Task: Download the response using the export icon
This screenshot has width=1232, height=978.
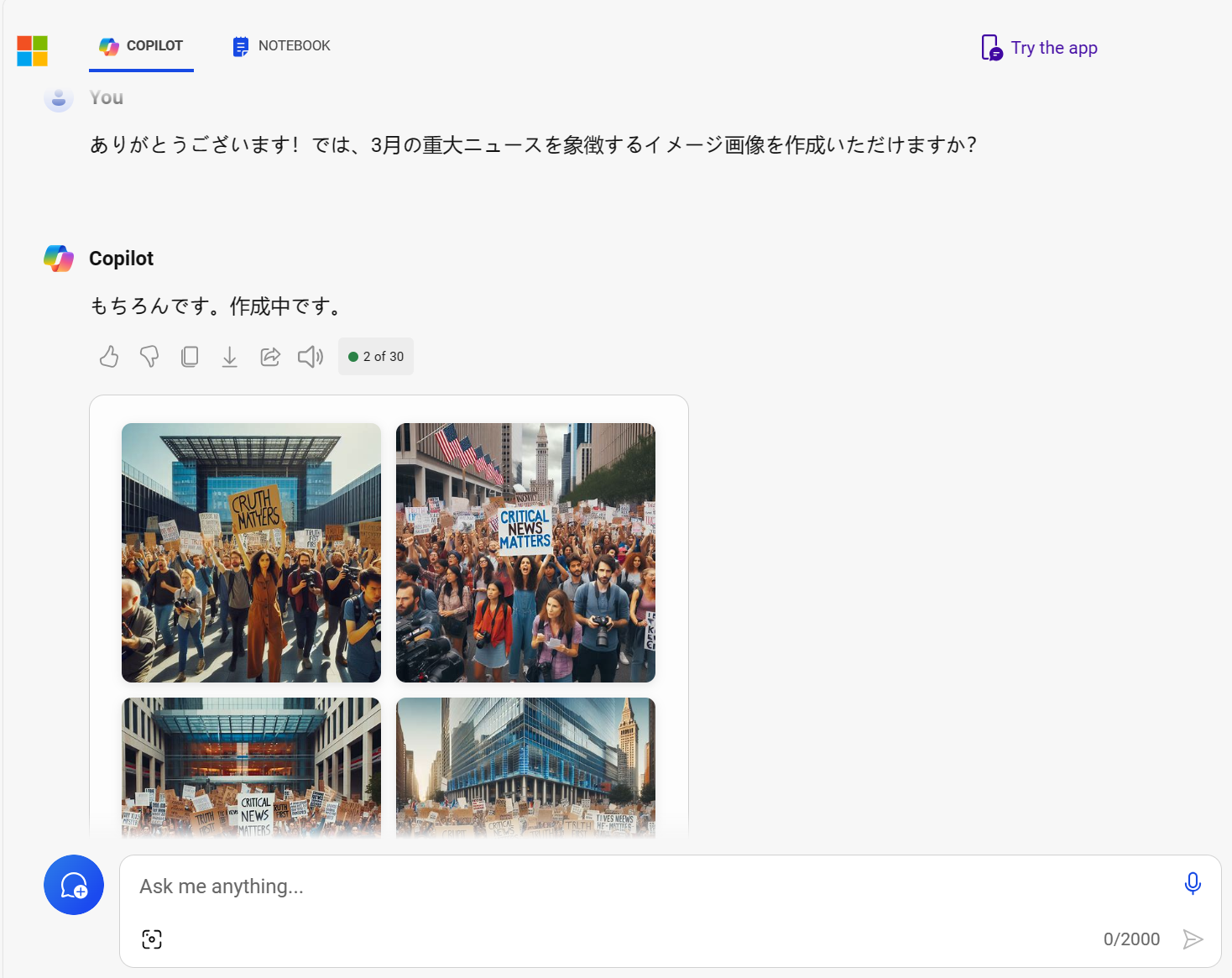Action: point(229,357)
